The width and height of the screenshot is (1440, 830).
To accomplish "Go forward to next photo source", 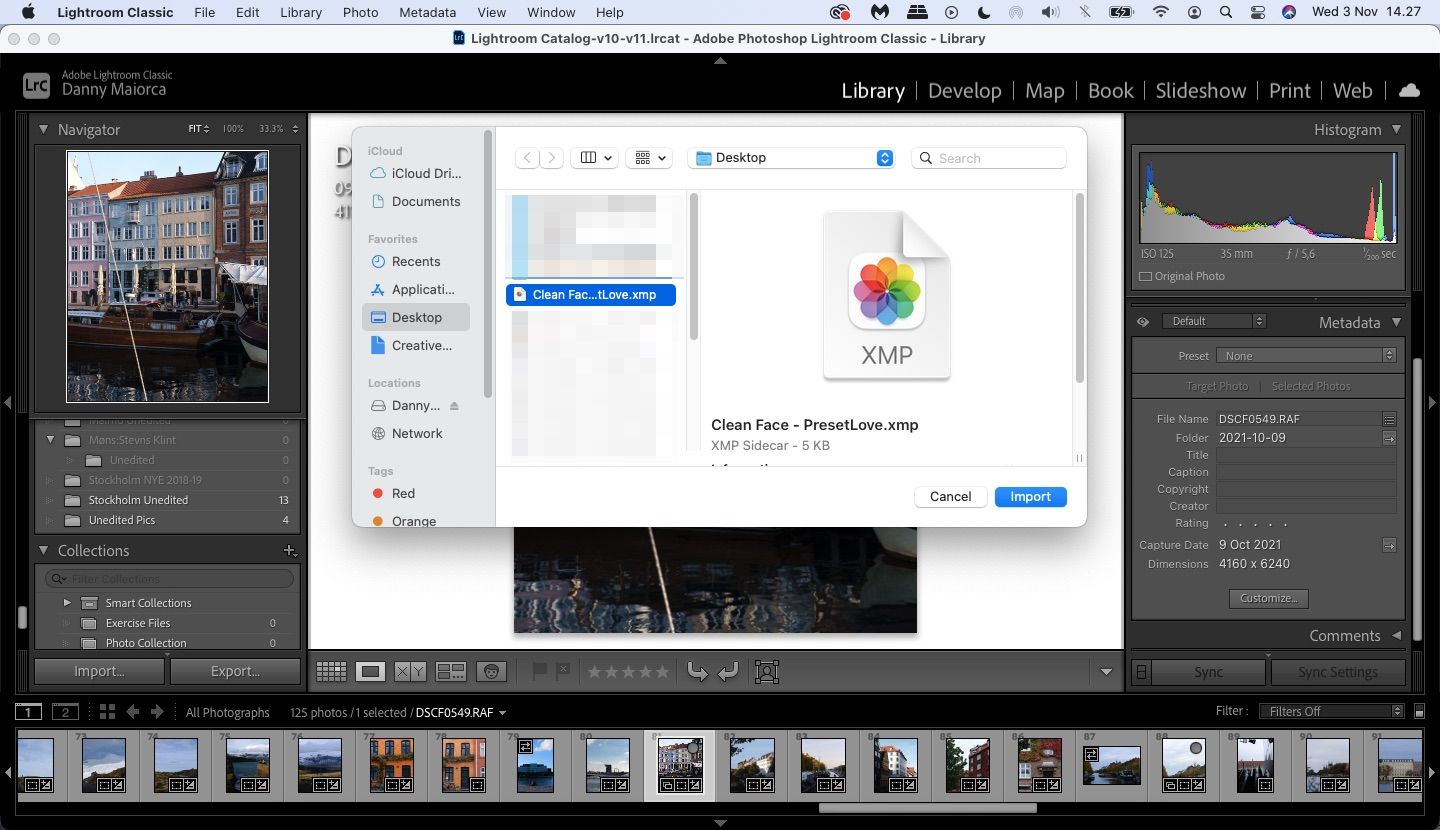I will 157,712.
